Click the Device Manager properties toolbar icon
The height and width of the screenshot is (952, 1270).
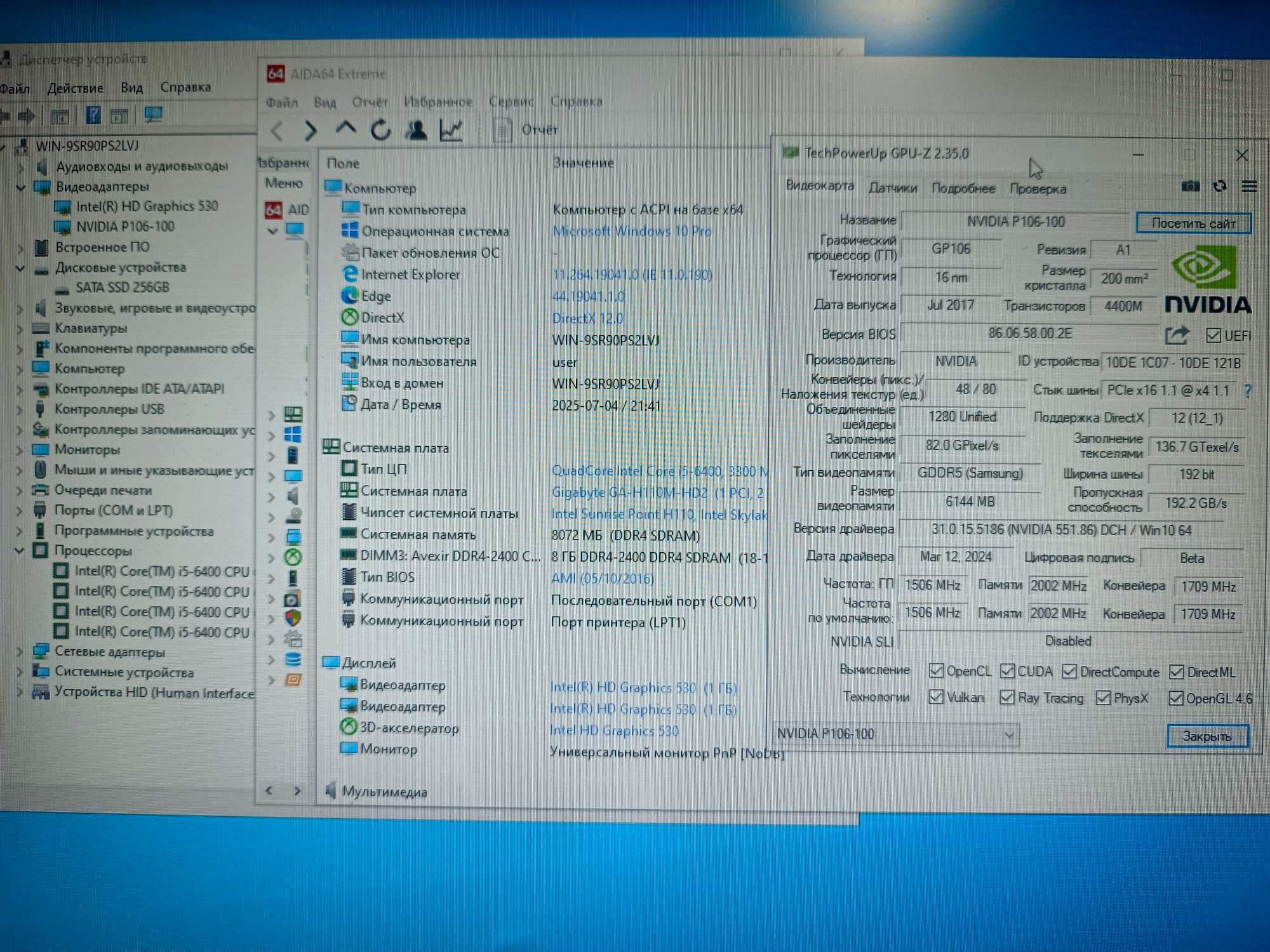60,116
